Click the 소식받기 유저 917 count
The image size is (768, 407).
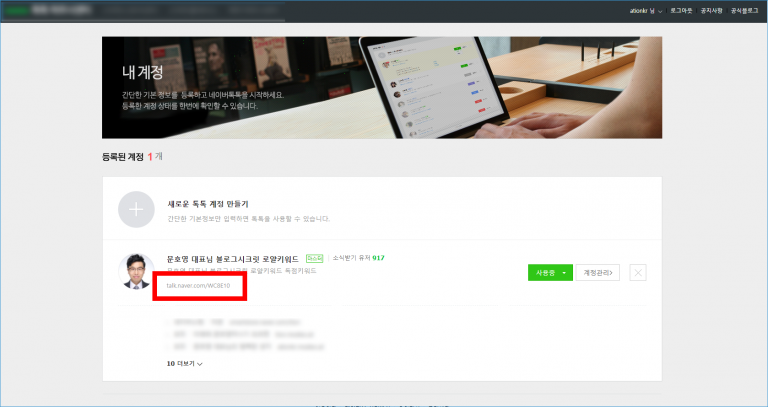(x=358, y=258)
